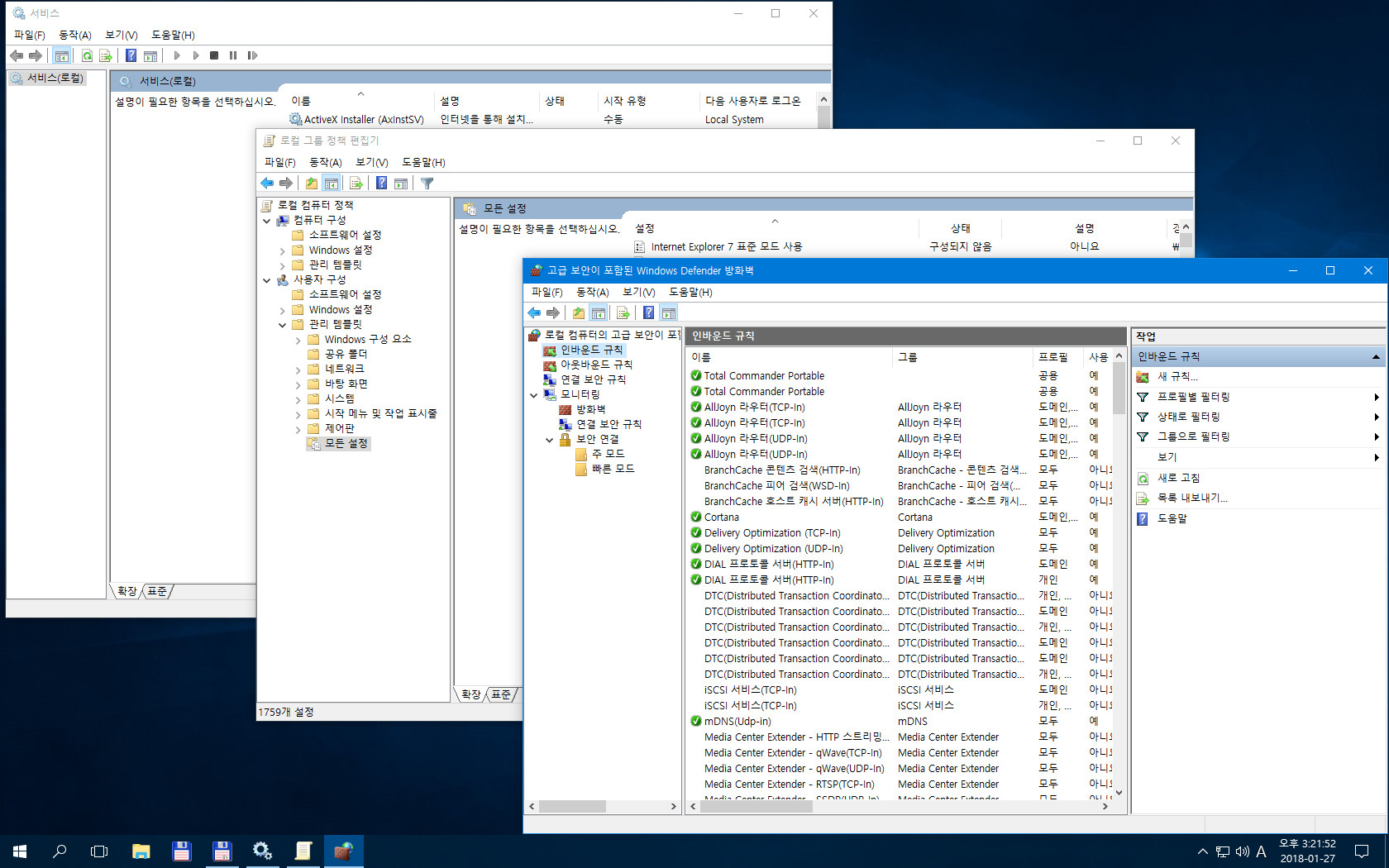Collapse 보안 연결 node in firewall tree

tap(550, 440)
